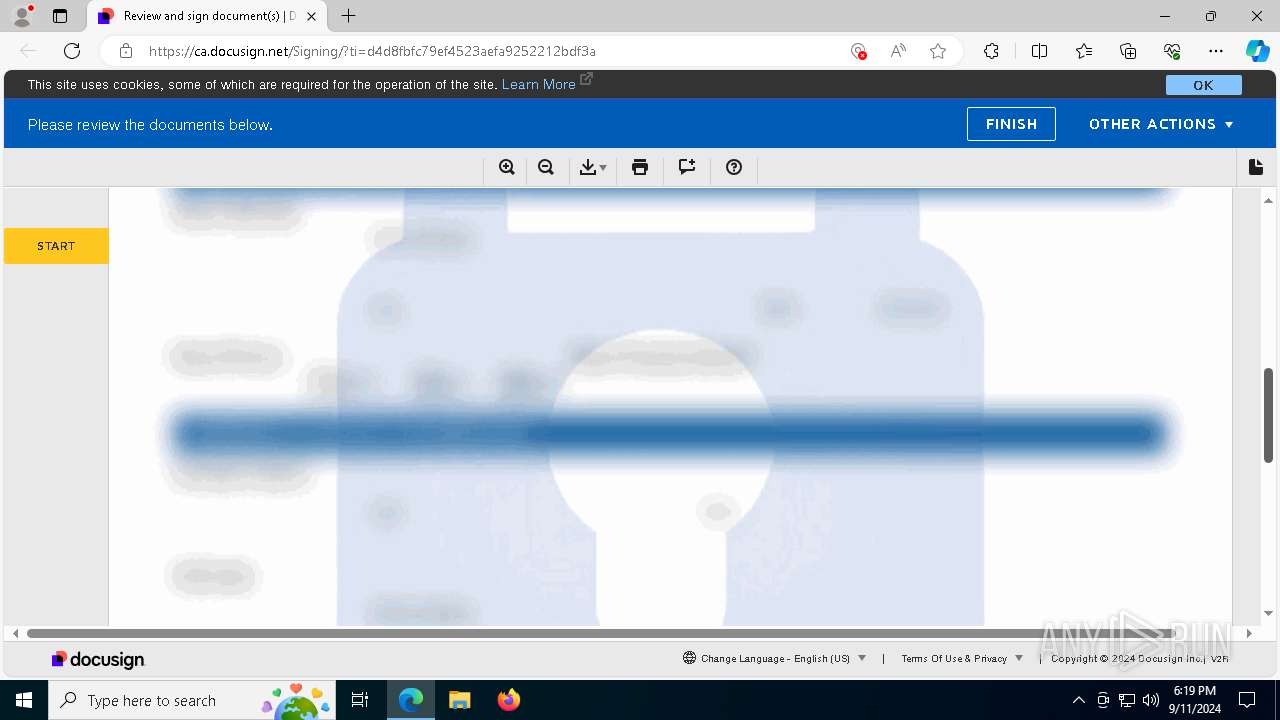Open the notification center

(1247, 700)
